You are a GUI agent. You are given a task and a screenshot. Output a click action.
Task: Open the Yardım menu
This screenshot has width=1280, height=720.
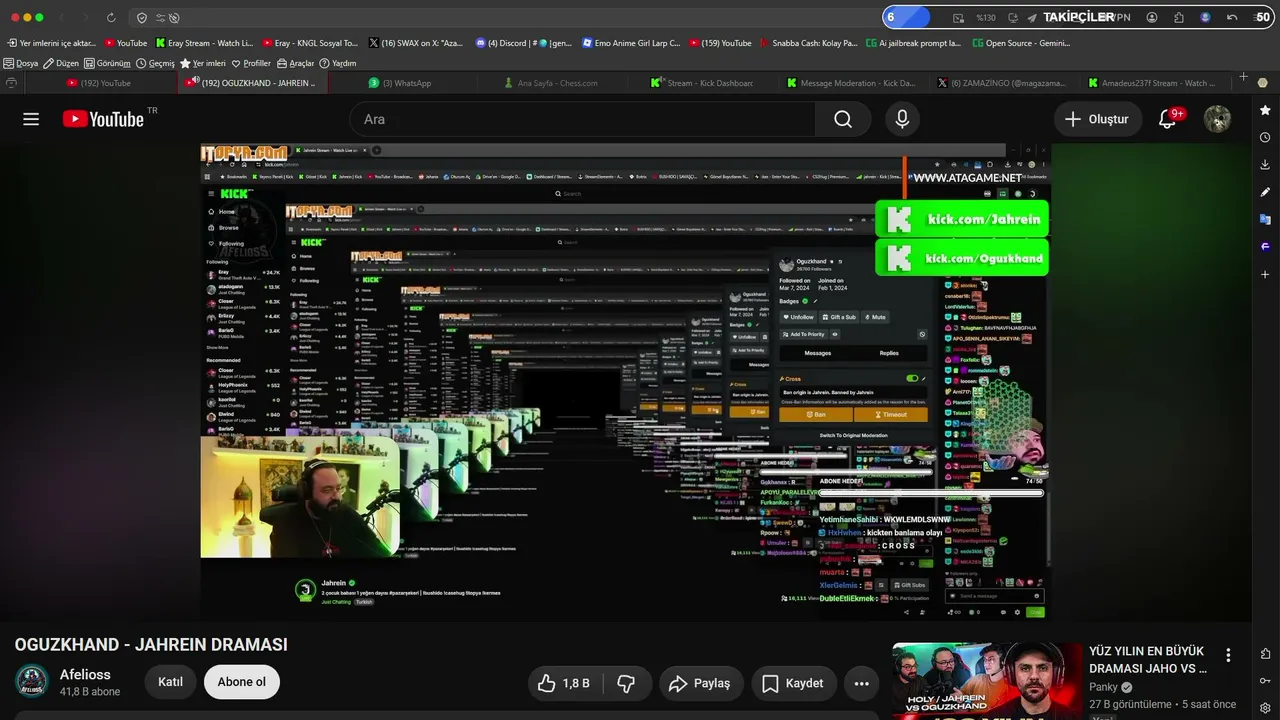[338, 63]
